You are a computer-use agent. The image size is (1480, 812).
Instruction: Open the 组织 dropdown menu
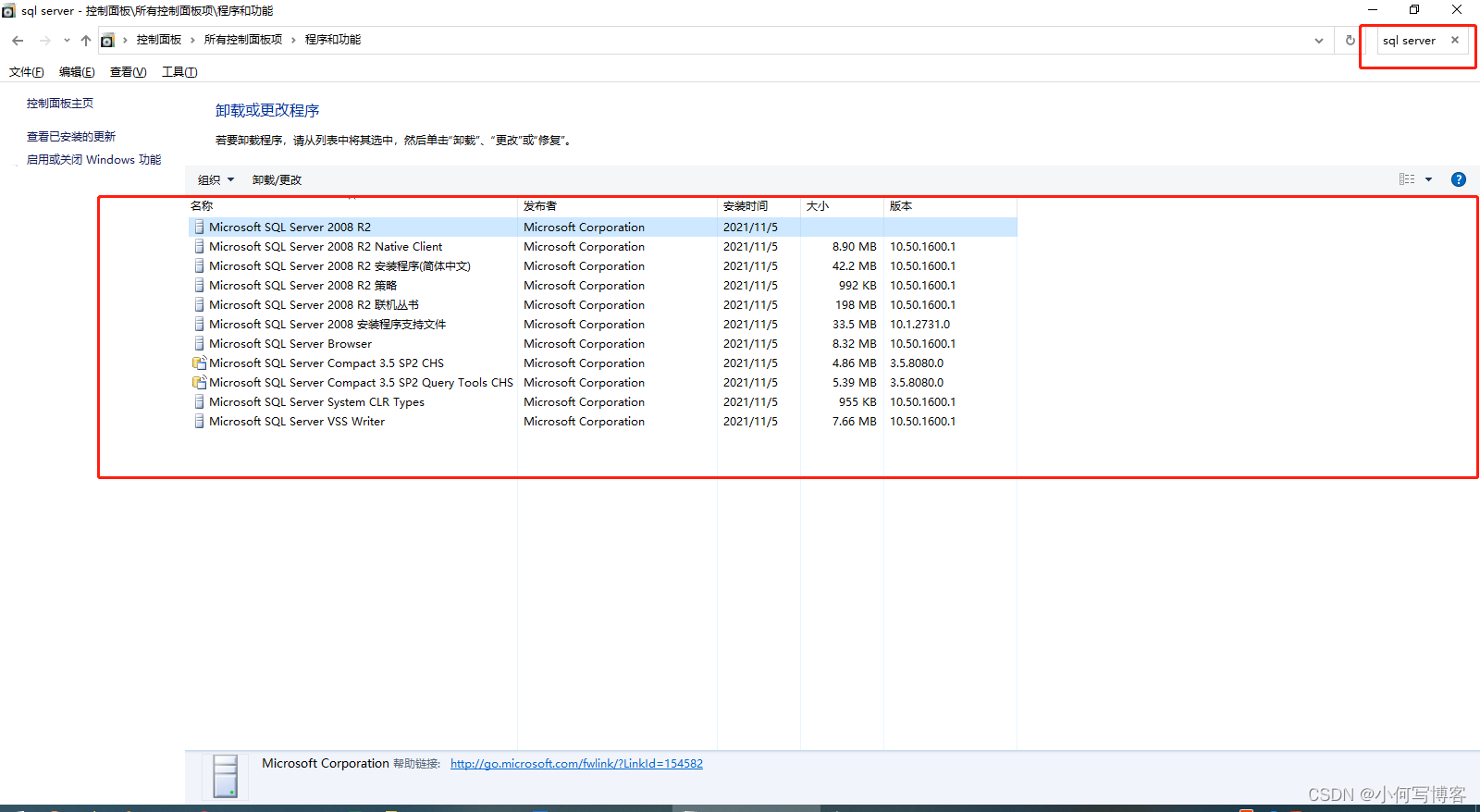pyautogui.click(x=216, y=179)
